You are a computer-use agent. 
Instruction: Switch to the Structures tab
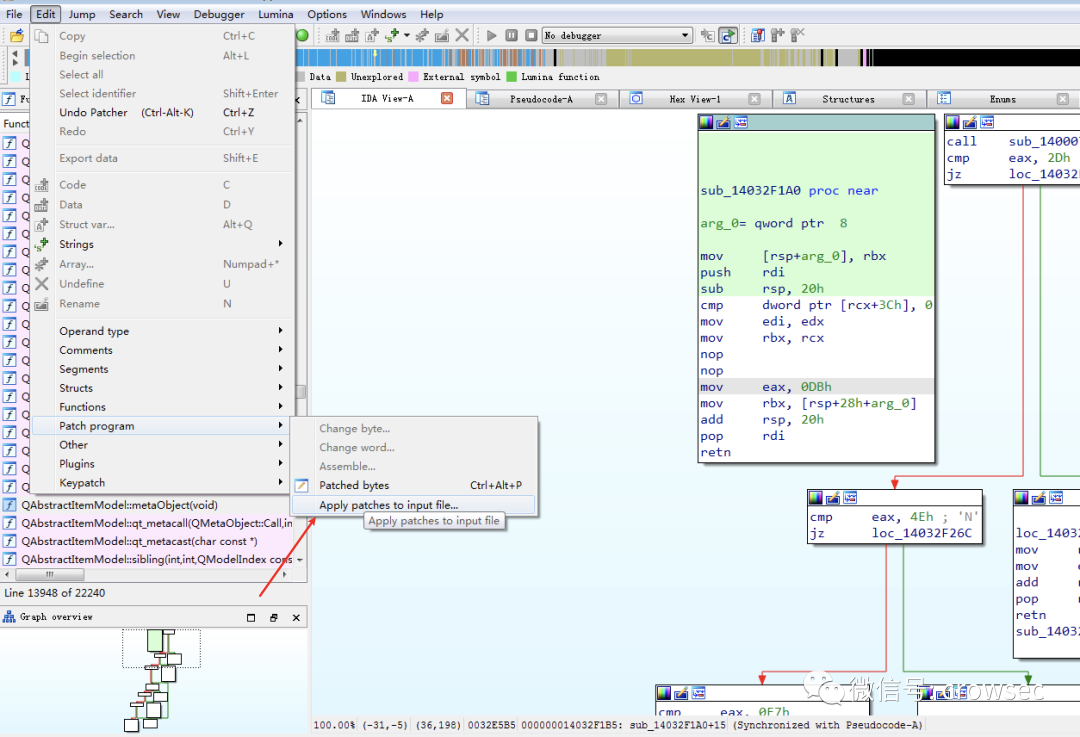point(849,98)
